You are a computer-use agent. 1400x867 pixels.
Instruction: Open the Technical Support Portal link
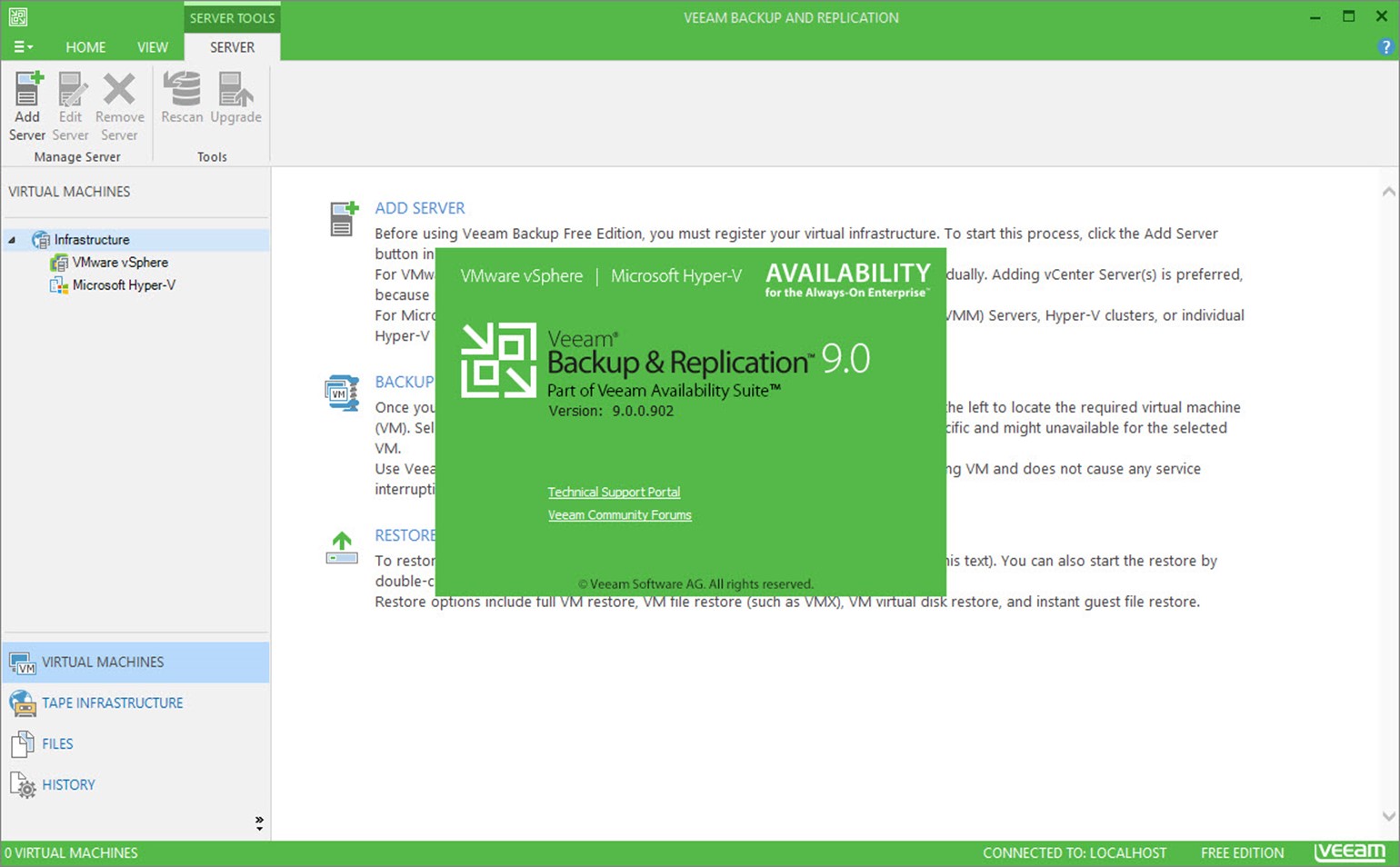click(614, 493)
